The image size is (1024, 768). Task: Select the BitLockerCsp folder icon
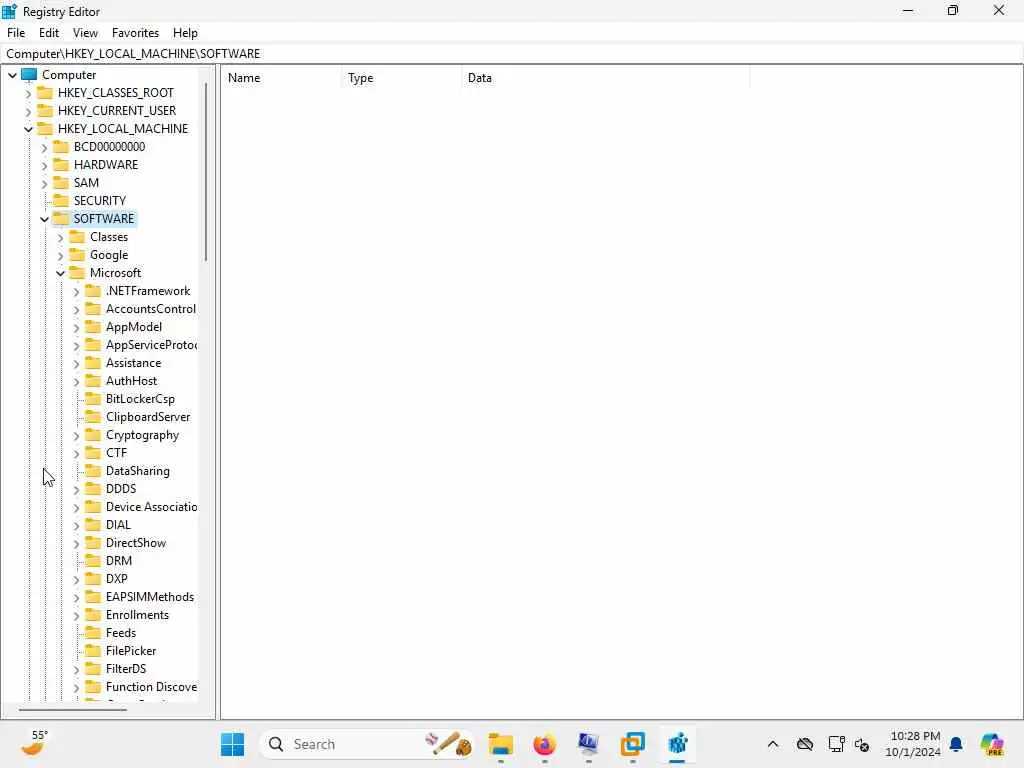93,398
